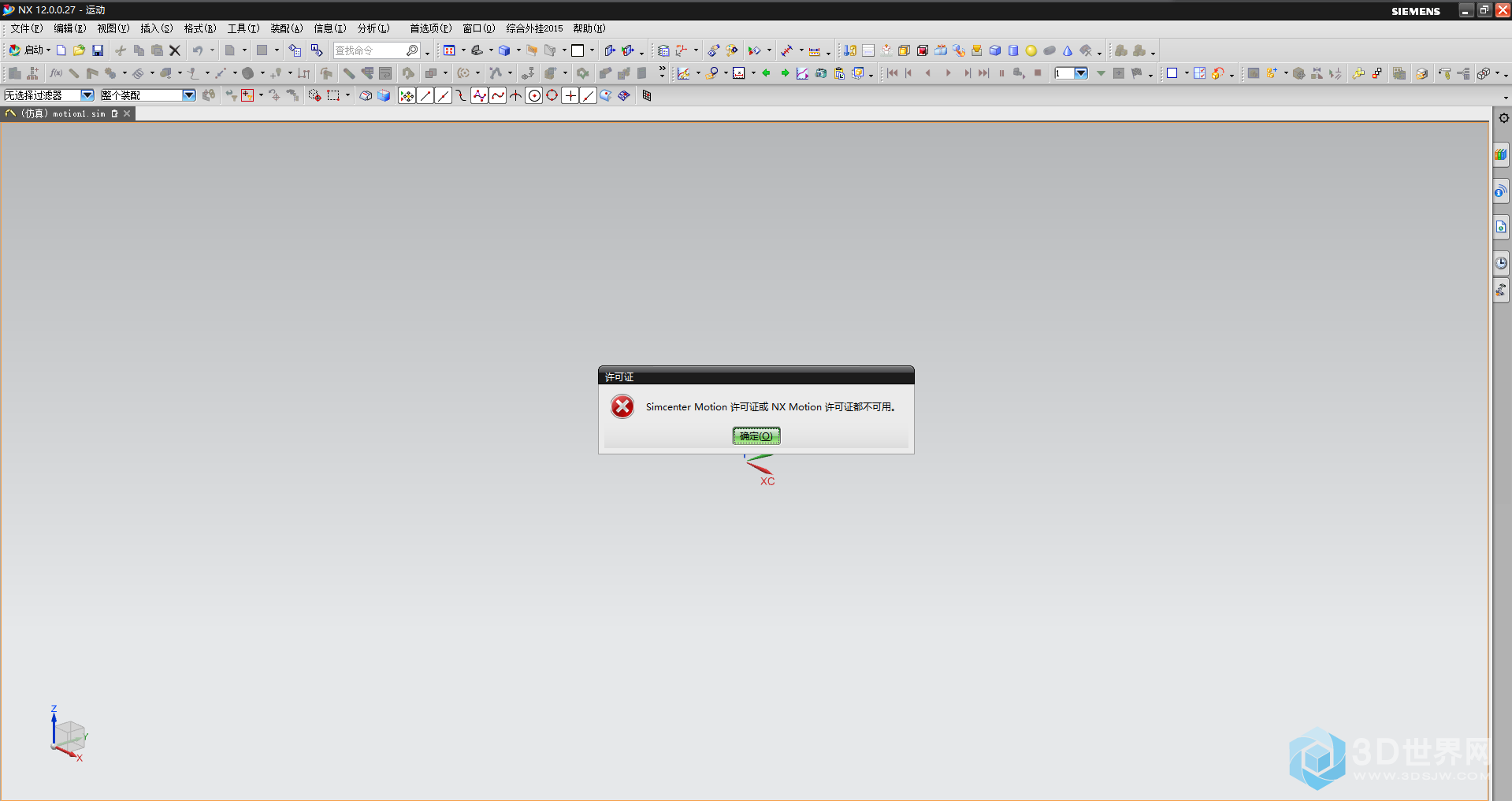
Task: Click the Undo arrow icon
Action: [198, 50]
